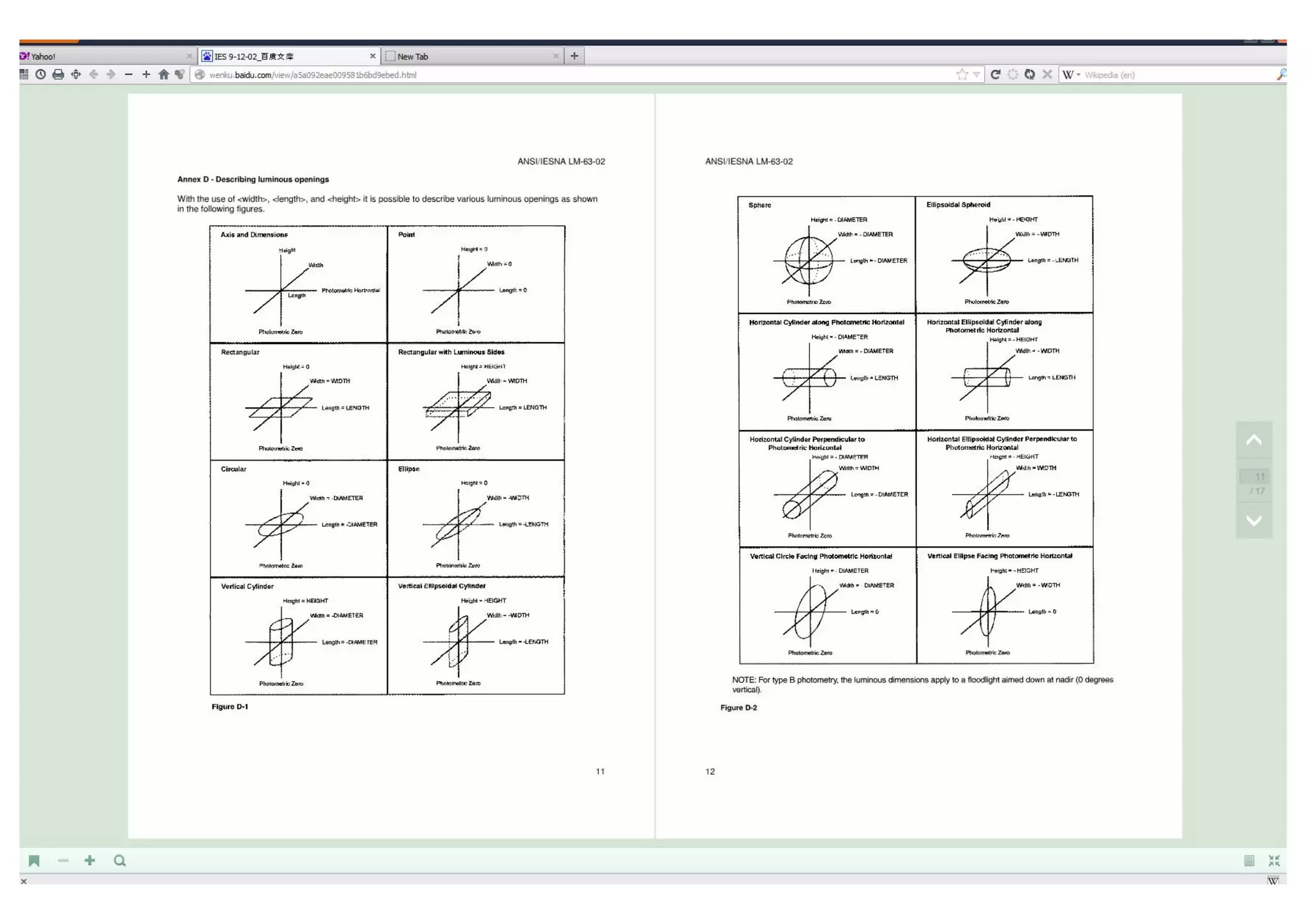1307x924 pixels.
Task: Click the history clock icon
Action: 40,75
